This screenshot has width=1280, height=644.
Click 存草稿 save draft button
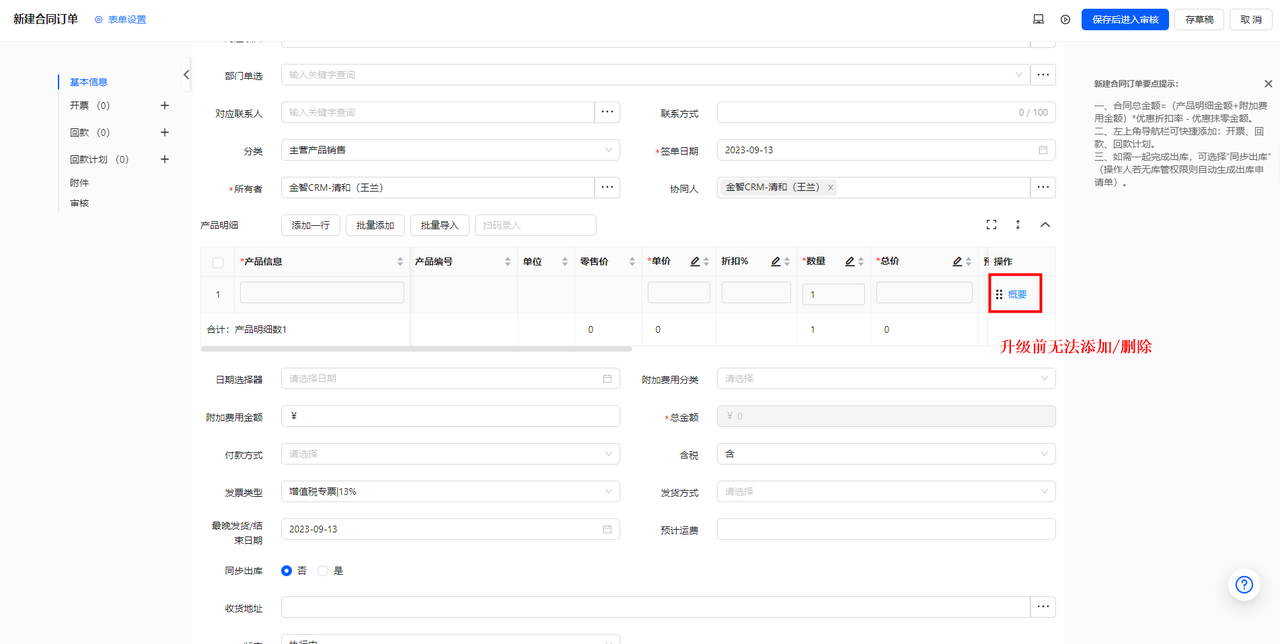[x=1199, y=19]
